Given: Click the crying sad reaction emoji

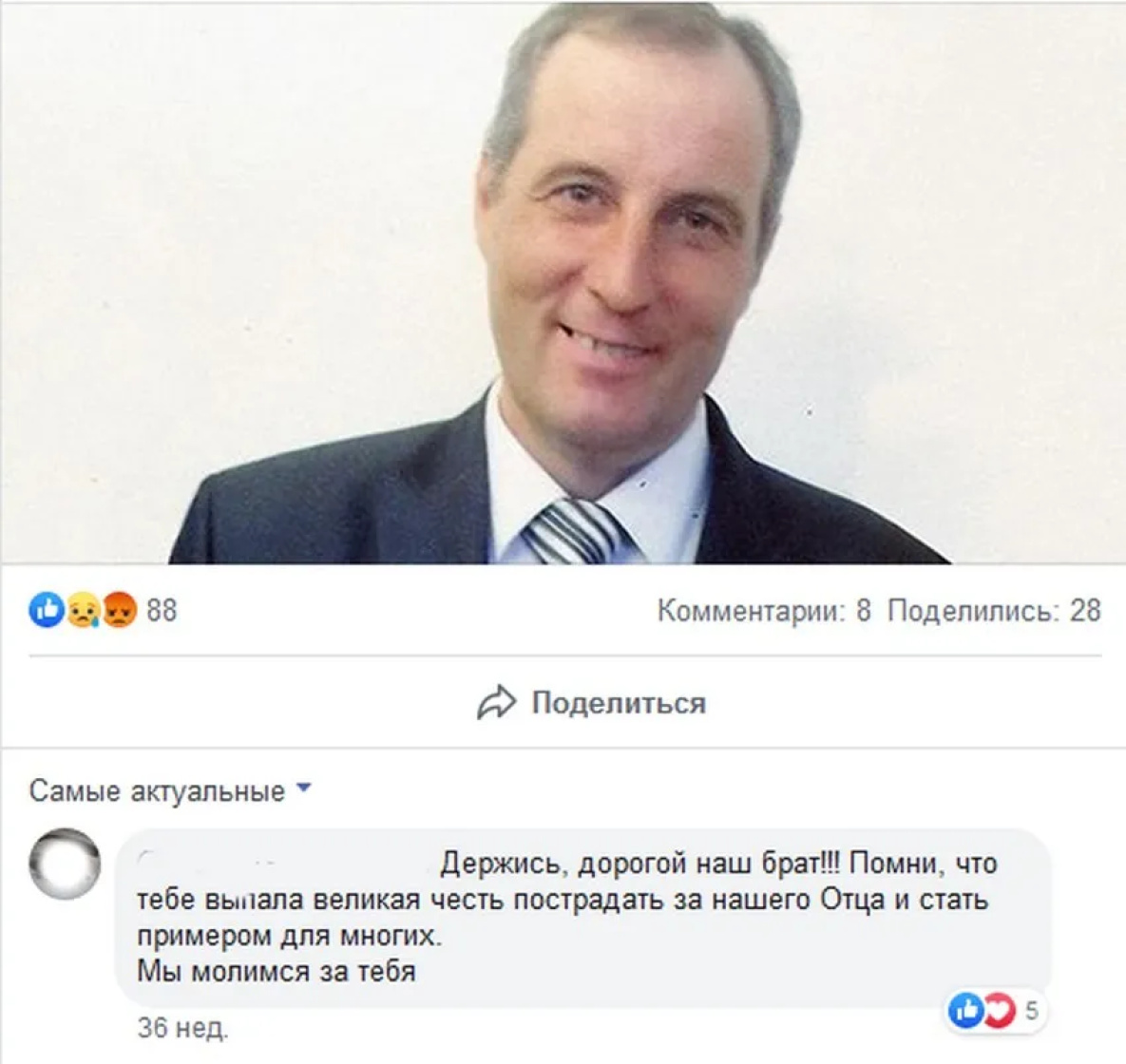Looking at the screenshot, I should (x=84, y=611).
